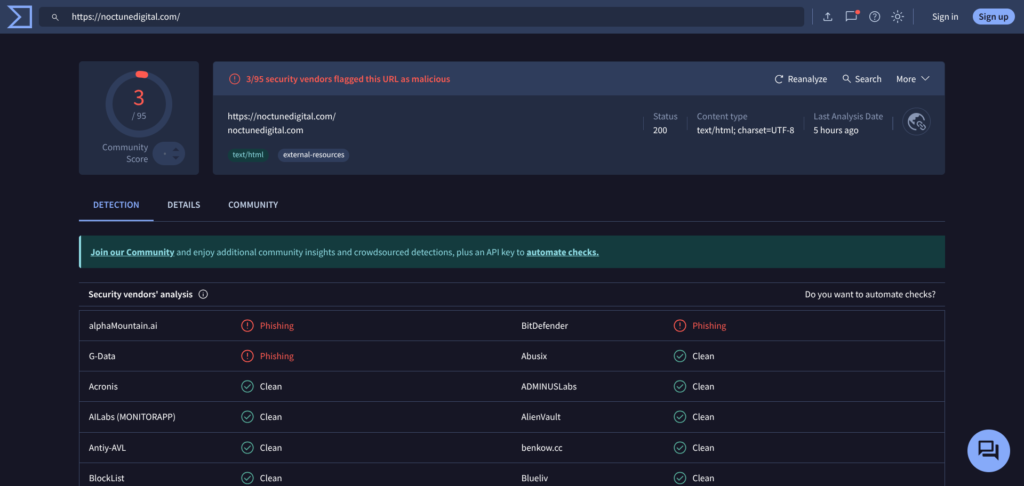1024x486 pixels.
Task: Click the Sign up button
Action: click(x=993, y=17)
